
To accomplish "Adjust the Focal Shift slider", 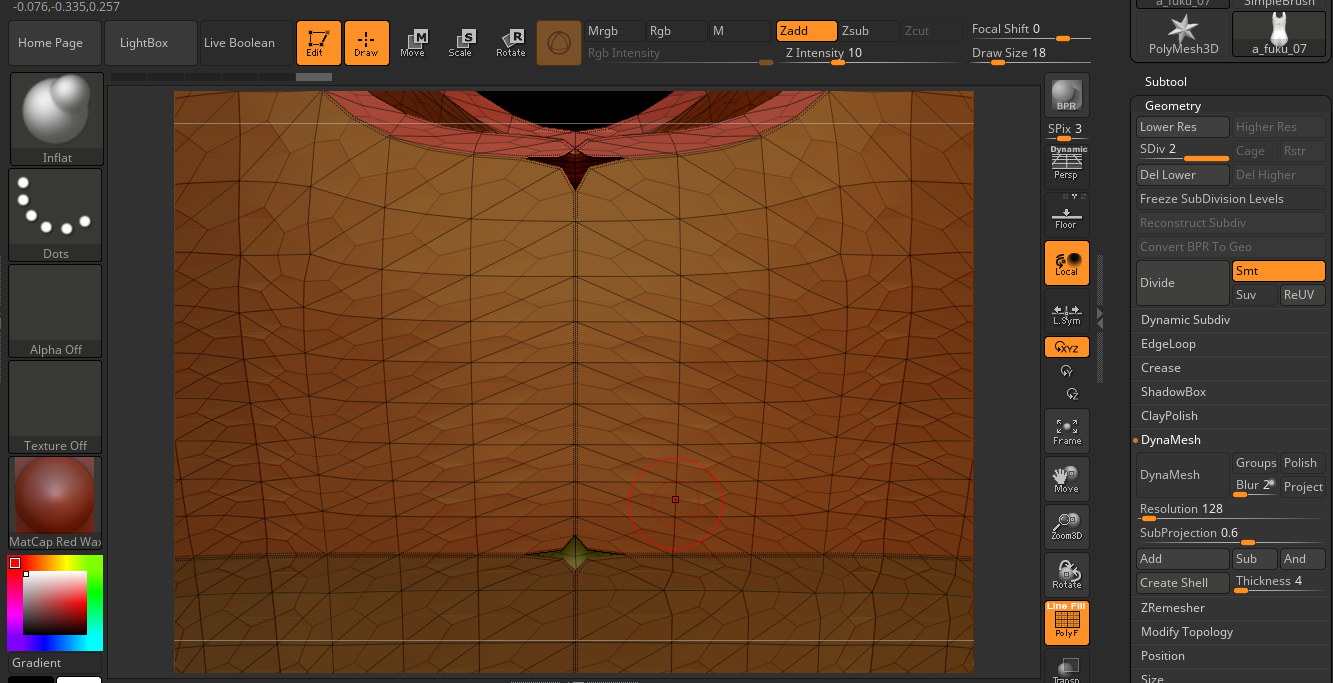I will click(1032, 30).
